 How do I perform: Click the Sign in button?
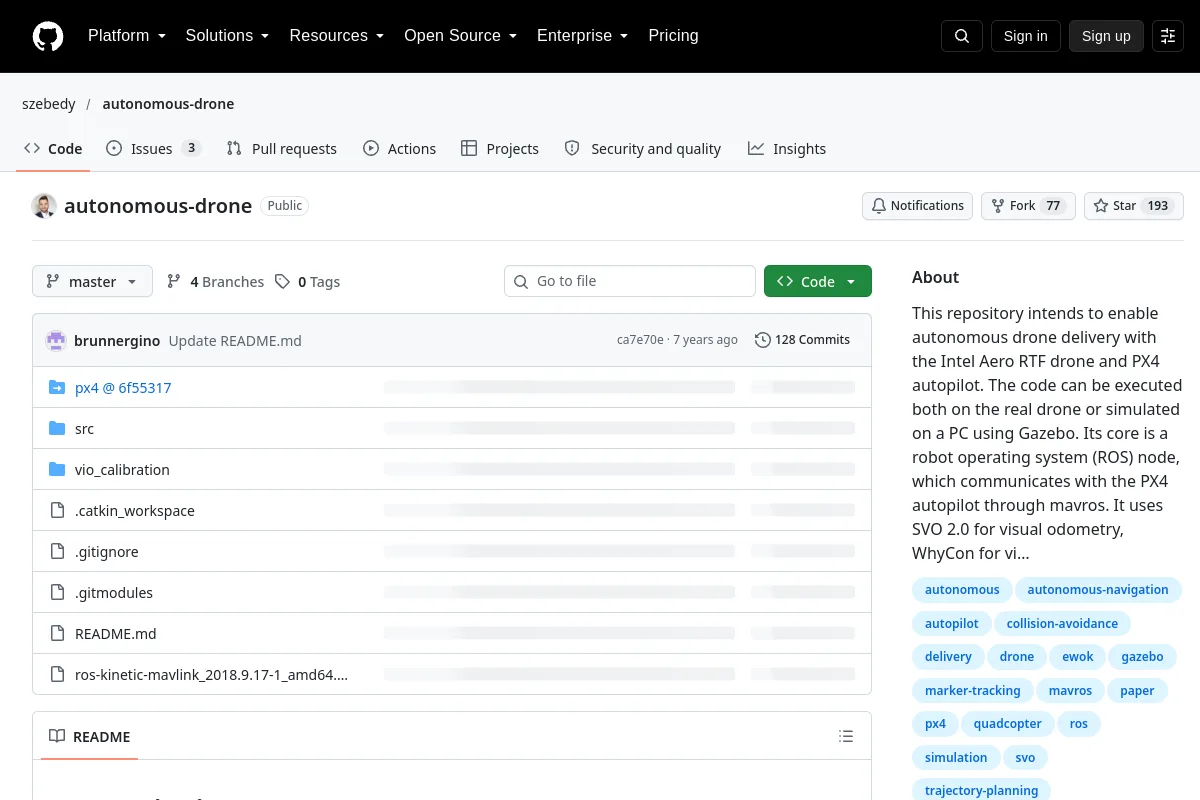[1025, 36]
